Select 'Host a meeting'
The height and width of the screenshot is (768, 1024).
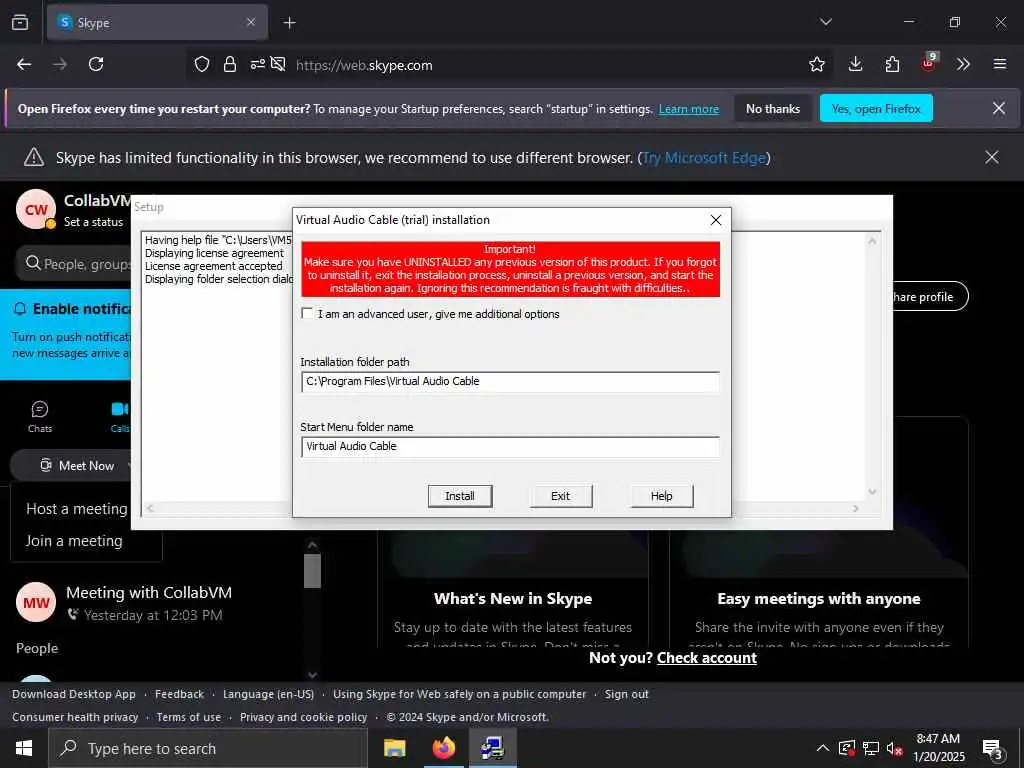tap(76, 509)
